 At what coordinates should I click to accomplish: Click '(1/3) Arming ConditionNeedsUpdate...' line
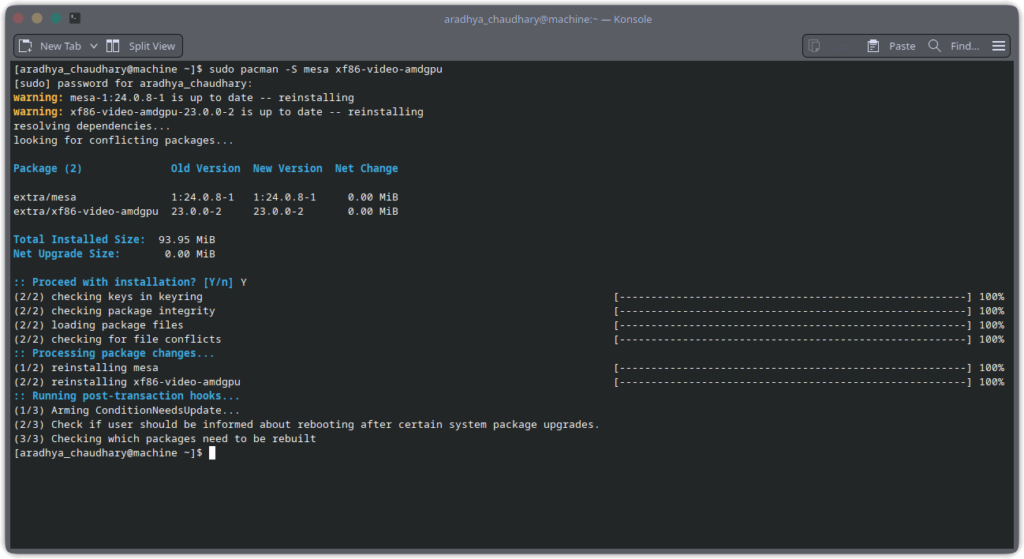pyautogui.click(x=126, y=411)
